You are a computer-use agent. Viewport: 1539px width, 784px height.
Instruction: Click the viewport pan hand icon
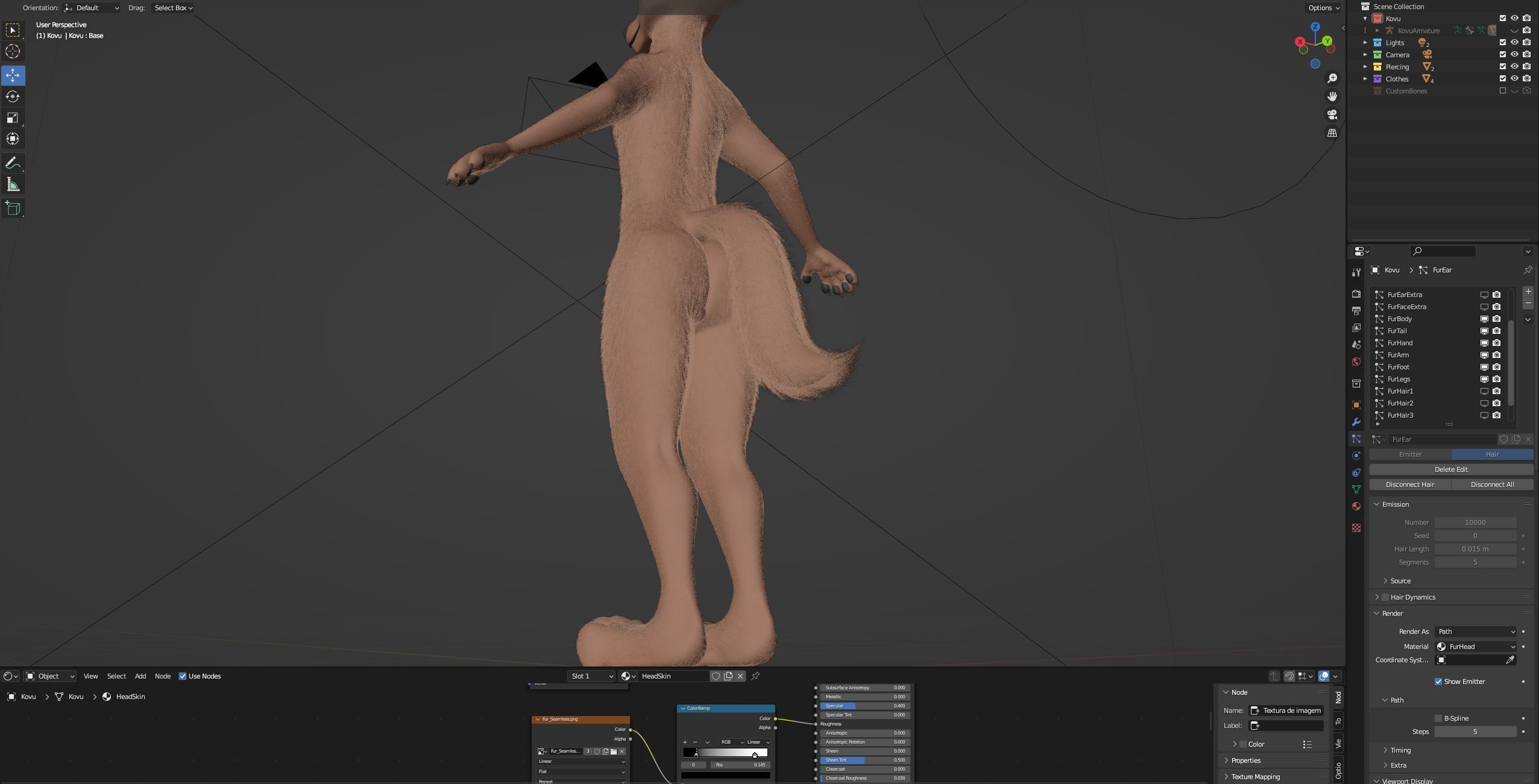1332,96
